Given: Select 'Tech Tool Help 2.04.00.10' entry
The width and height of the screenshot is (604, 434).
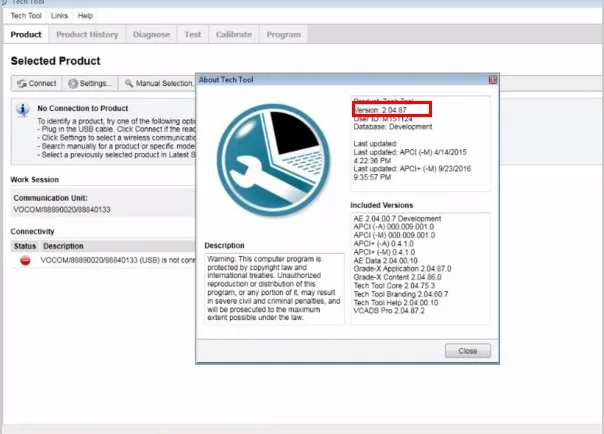Looking at the screenshot, I should pos(396,303).
